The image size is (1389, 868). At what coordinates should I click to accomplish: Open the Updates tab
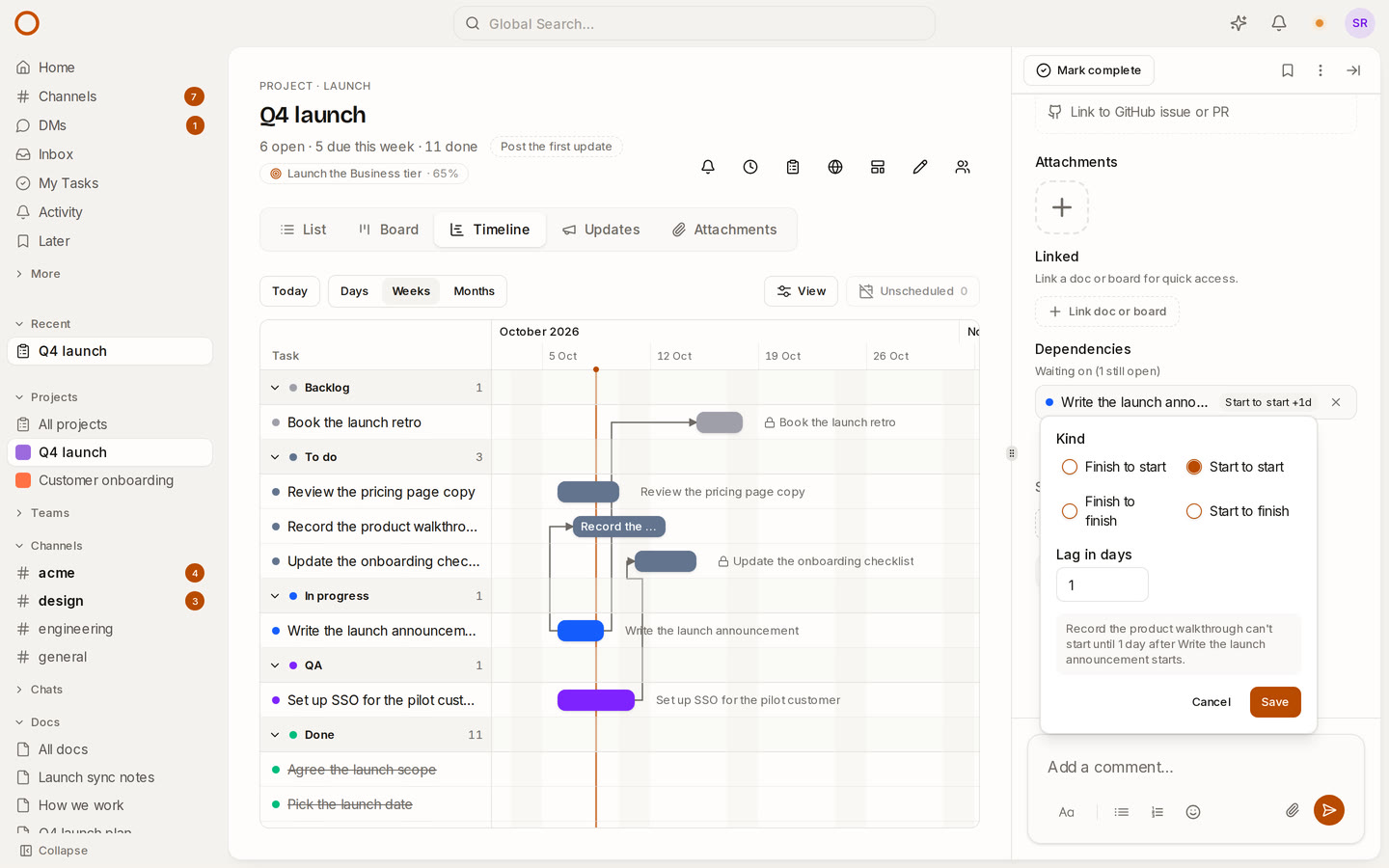(601, 230)
